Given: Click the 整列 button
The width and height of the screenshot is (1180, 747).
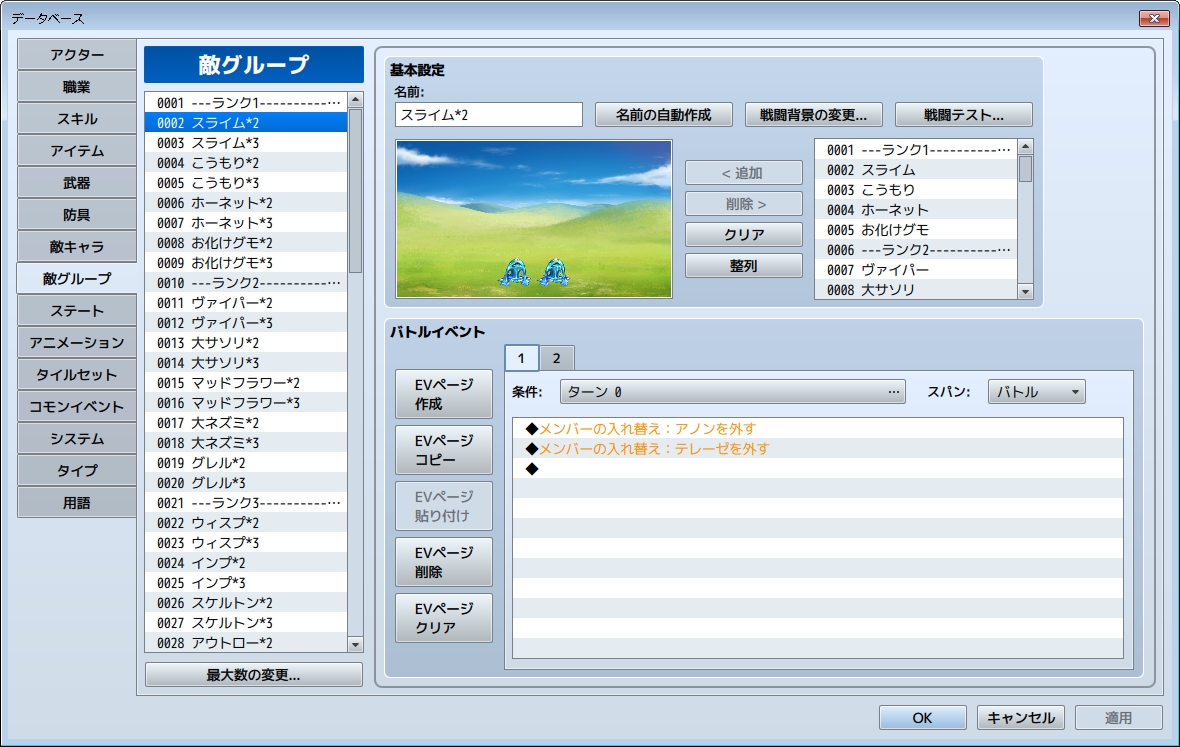Looking at the screenshot, I should 743,265.
